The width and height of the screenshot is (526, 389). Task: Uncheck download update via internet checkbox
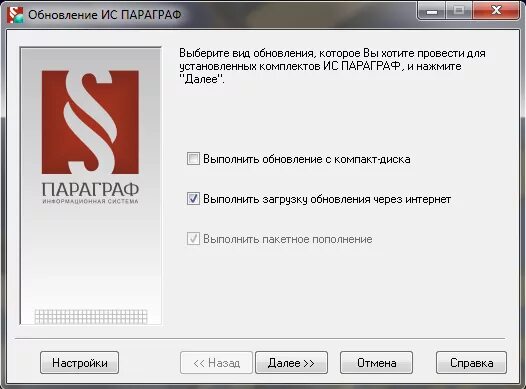point(193,199)
